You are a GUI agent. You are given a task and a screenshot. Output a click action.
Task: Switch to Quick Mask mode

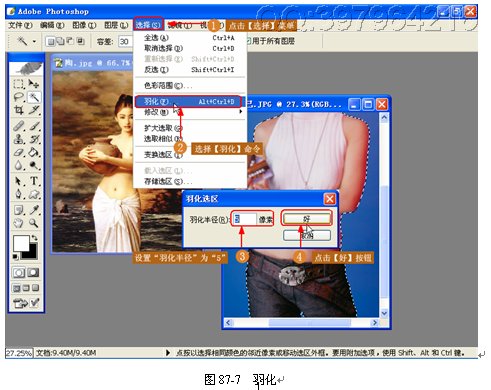point(33,273)
